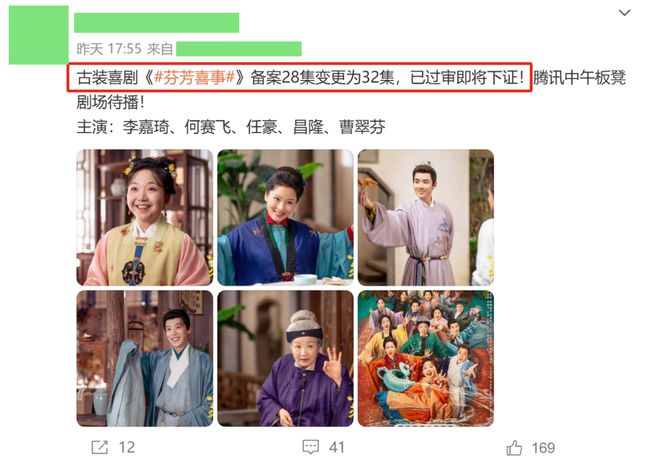660x459 pixels.
Task: Open the photo of woman in blue robe
Action: [x=285, y=217]
